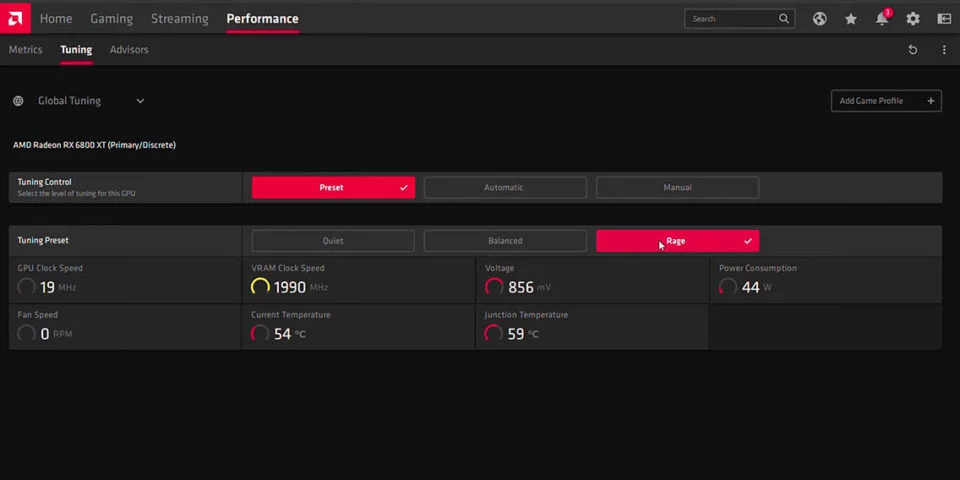Switch to the Tuning sub-tab
The image size is (960, 480).
(x=76, y=50)
